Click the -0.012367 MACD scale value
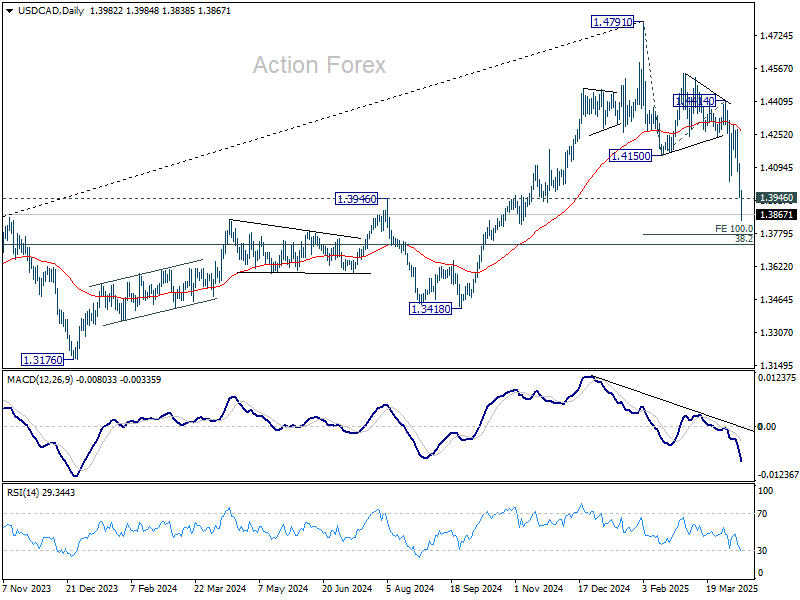This screenshot has width=800, height=600. pyautogui.click(x=778, y=475)
